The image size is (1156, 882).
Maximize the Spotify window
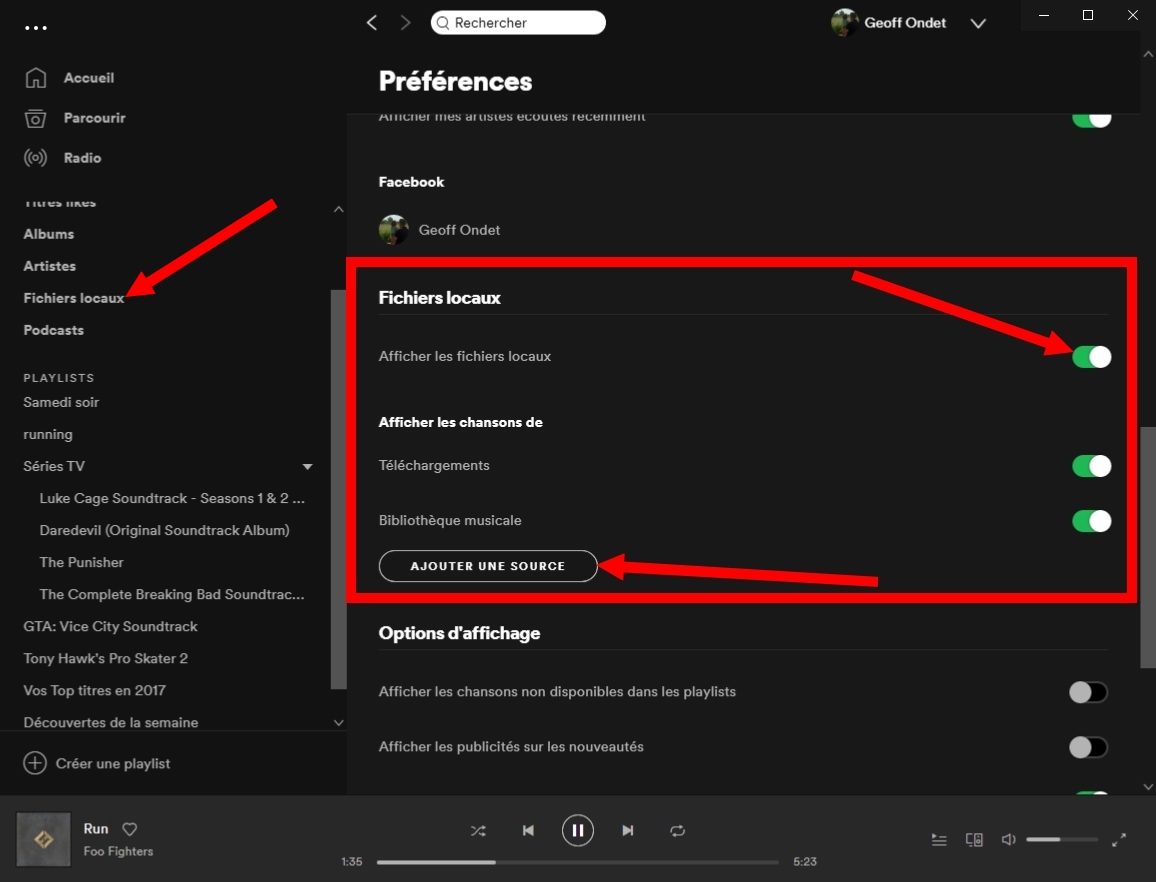tap(1087, 15)
